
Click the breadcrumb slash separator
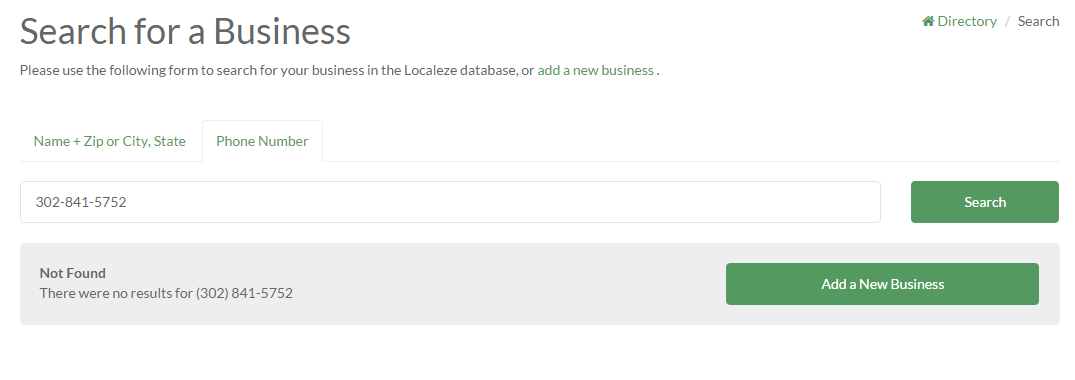tap(1007, 21)
